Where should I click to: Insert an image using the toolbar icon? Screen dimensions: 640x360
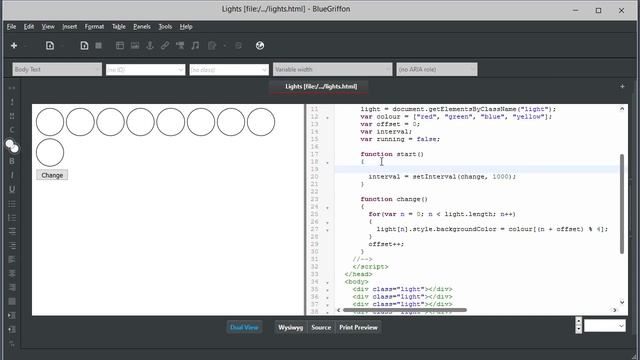[x=135, y=46]
